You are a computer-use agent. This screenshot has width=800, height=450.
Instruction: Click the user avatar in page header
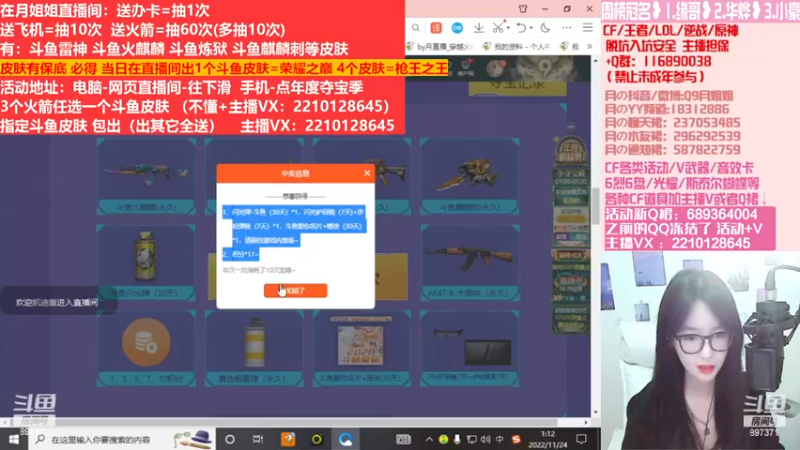[x=496, y=68]
